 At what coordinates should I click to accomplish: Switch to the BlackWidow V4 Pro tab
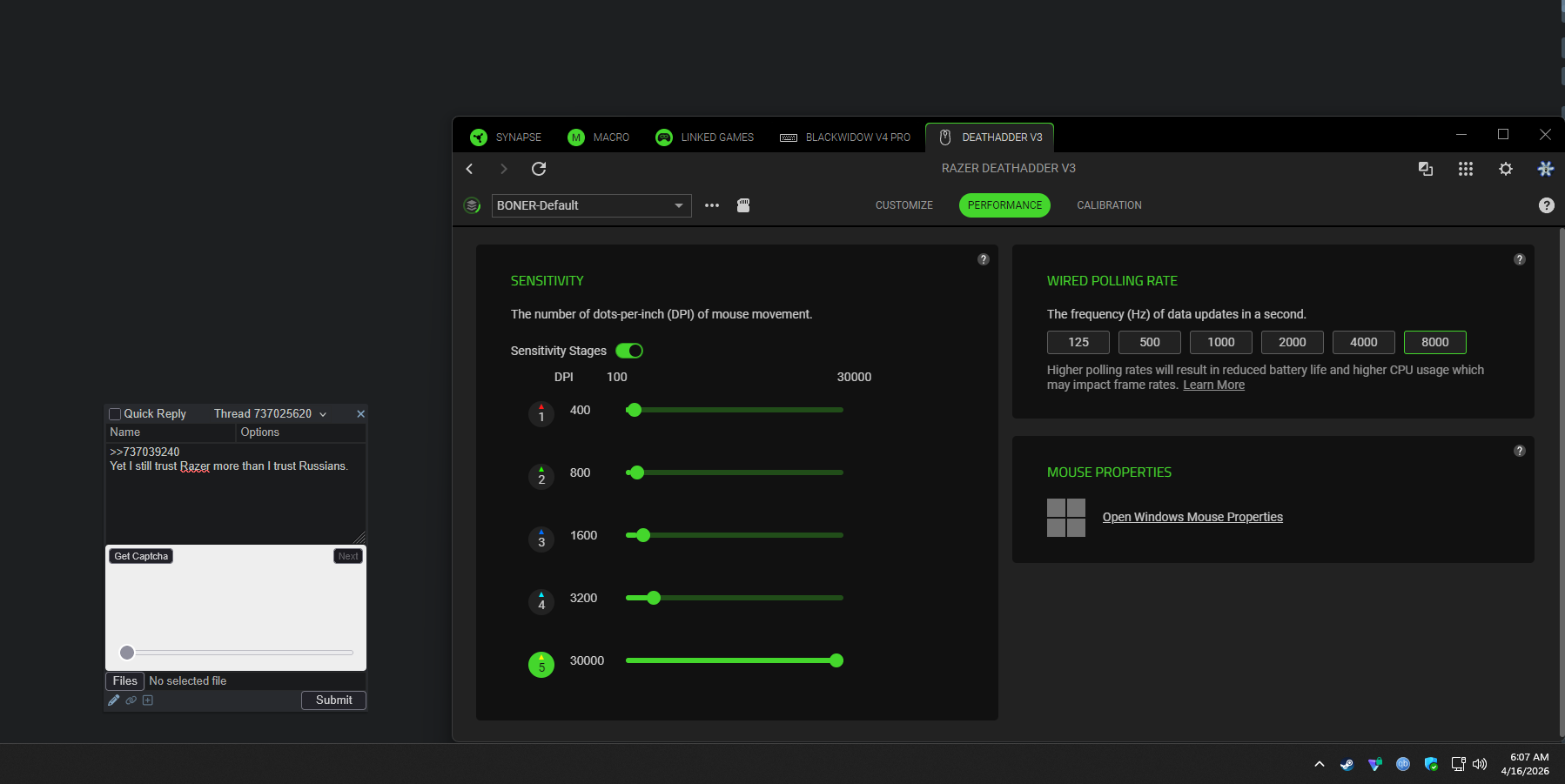(x=845, y=137)
